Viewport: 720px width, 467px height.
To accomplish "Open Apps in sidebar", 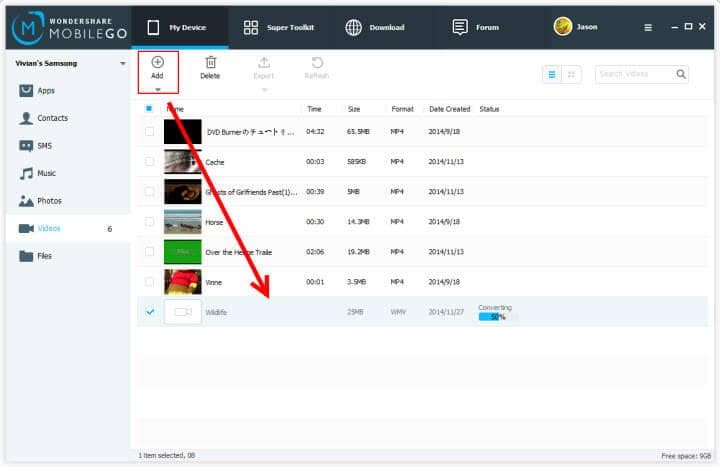I will click(68, 90).
